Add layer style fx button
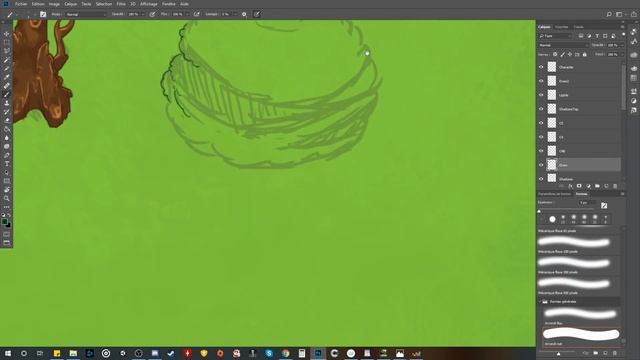Screen dimensions: 640x360 point(570,186)
